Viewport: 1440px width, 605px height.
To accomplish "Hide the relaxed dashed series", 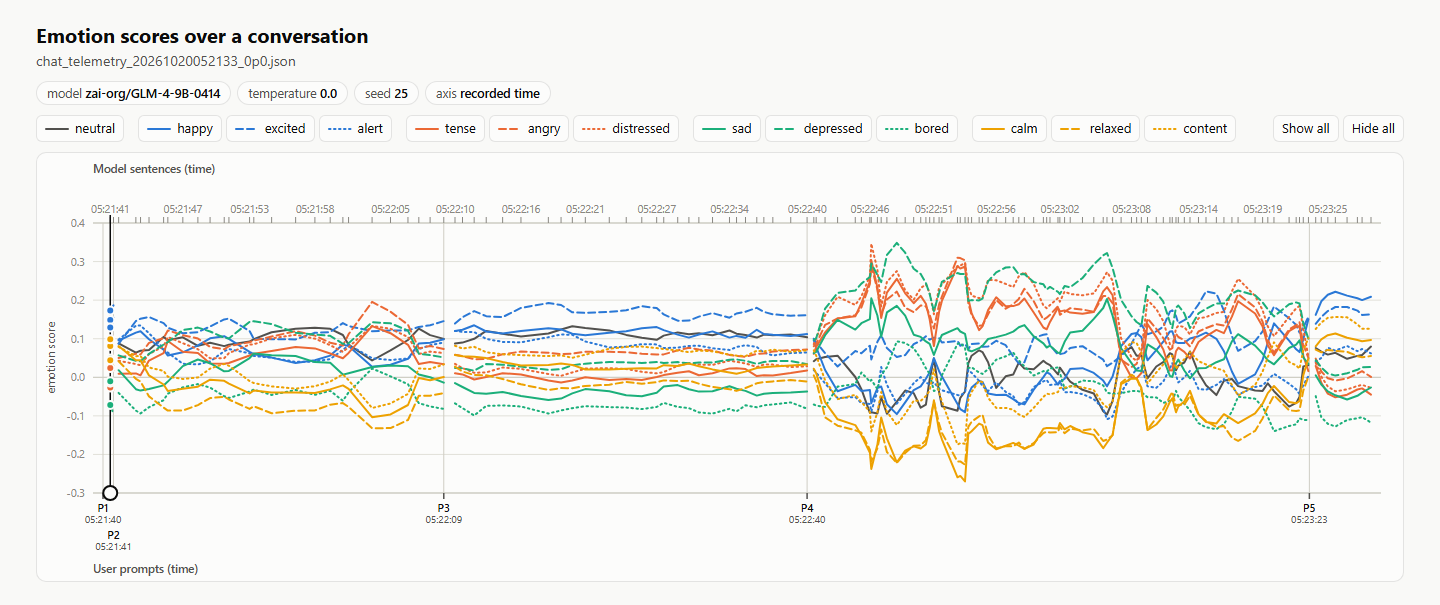I will 1096,128.
